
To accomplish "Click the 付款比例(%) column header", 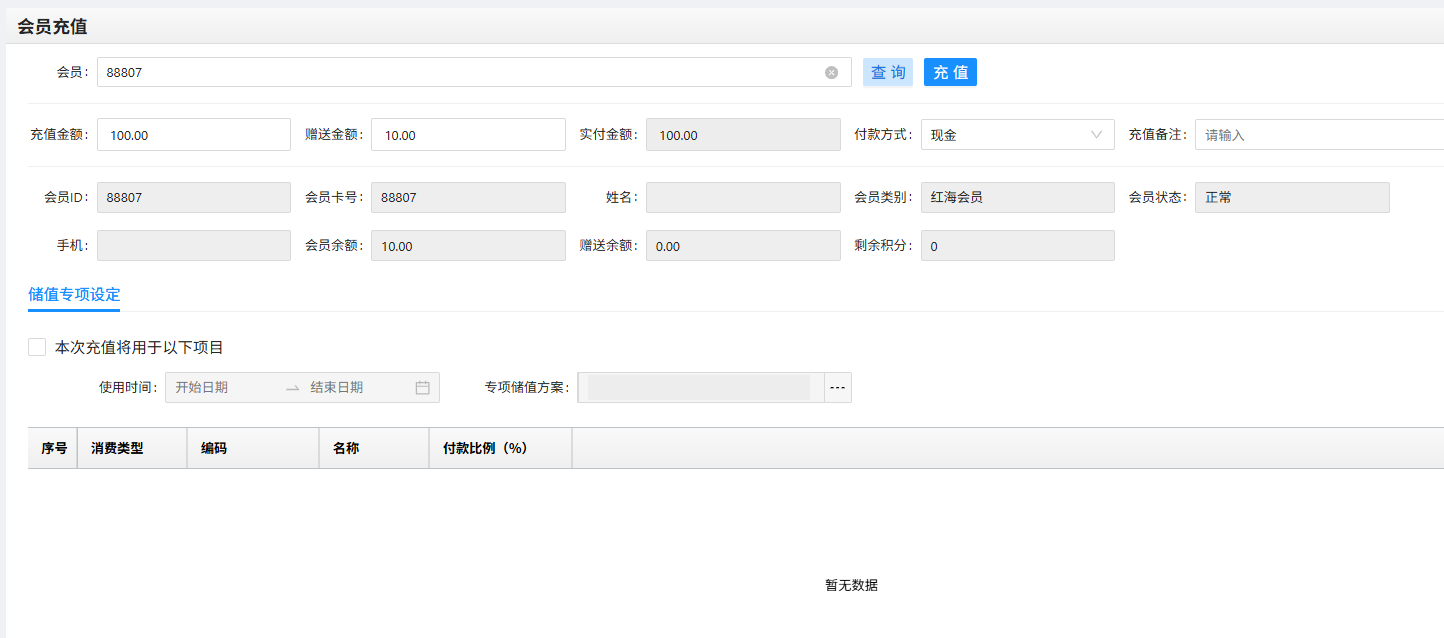I will point(484,448).
